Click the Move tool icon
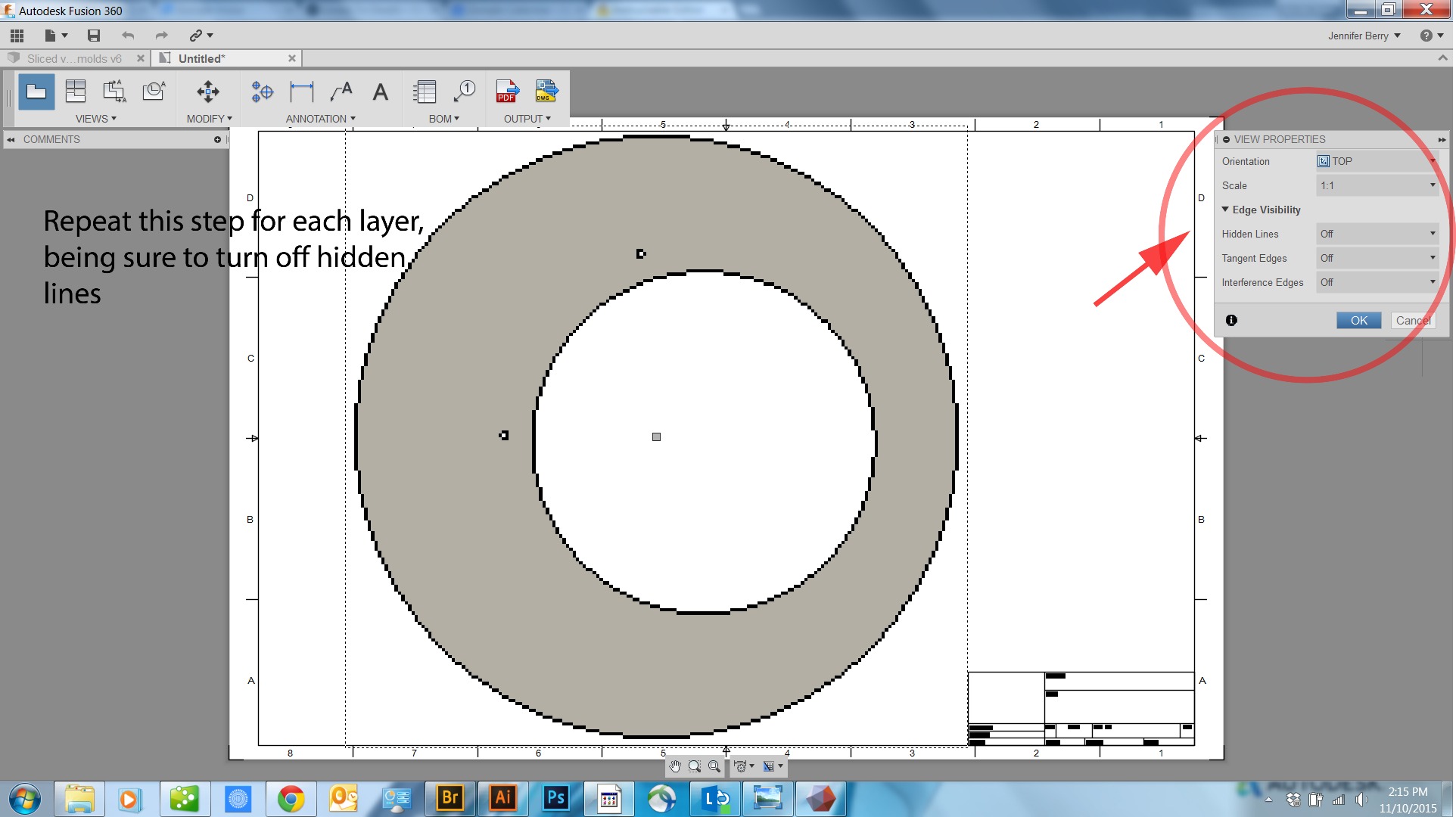This screenshot has height=817, width=1456. 208,92
